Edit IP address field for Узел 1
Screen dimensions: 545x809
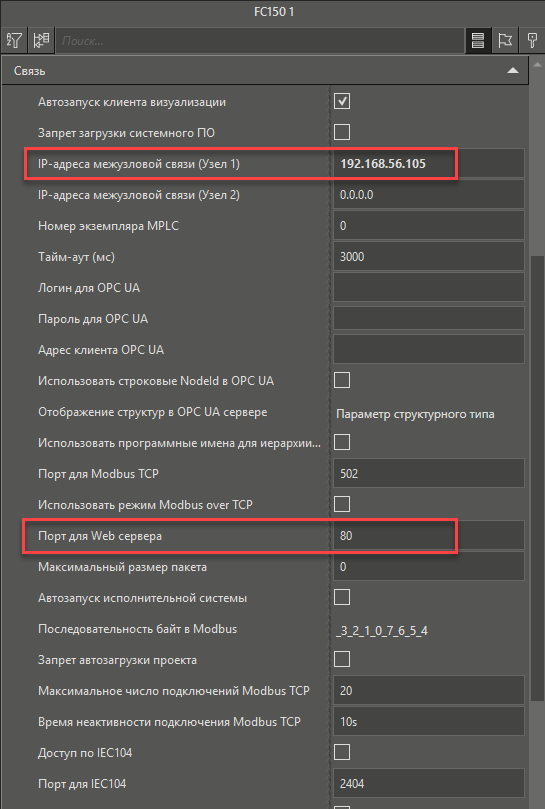pyautogui.click(x=428, y=164)
